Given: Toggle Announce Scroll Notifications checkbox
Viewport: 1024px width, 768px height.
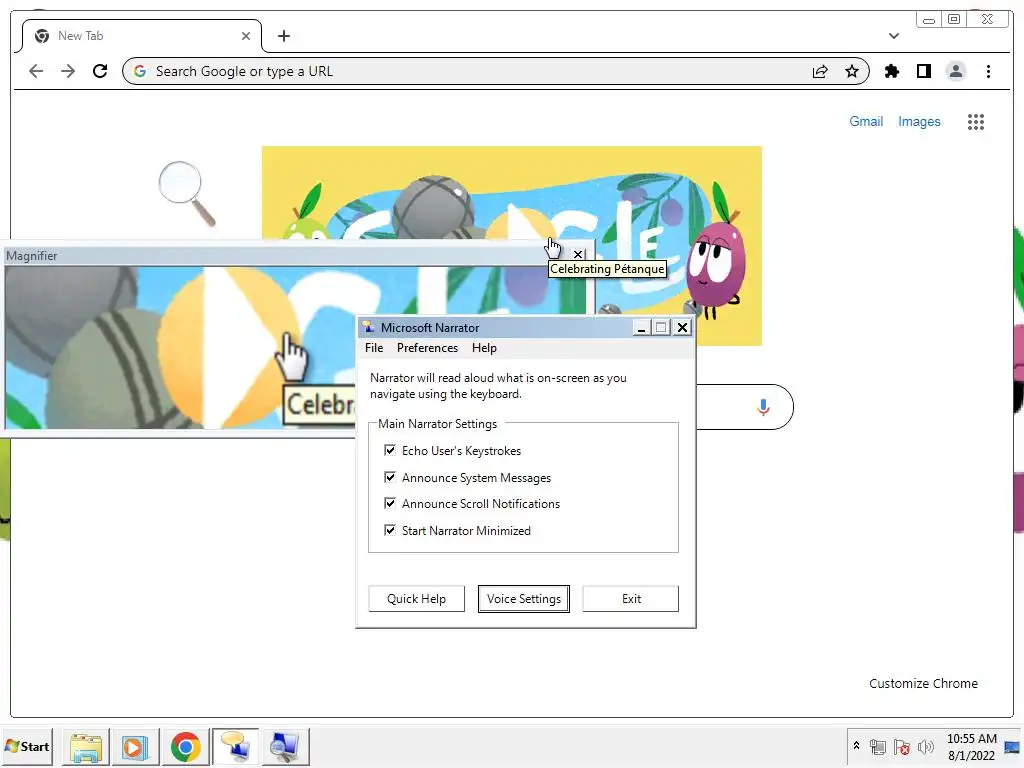Looking at the screenshot, I should click(390, 503).
